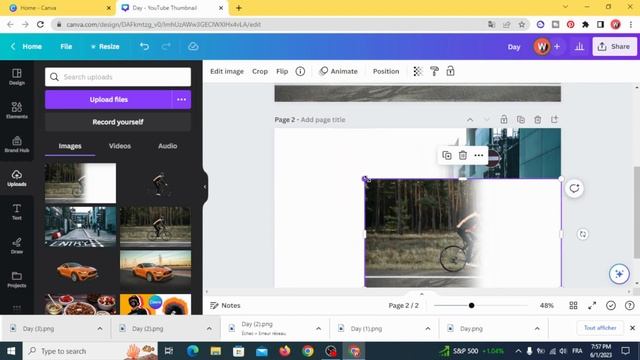640x360 pixels.
Task: Adjust the zoom slider handle
Action: (x=471, y=305)
